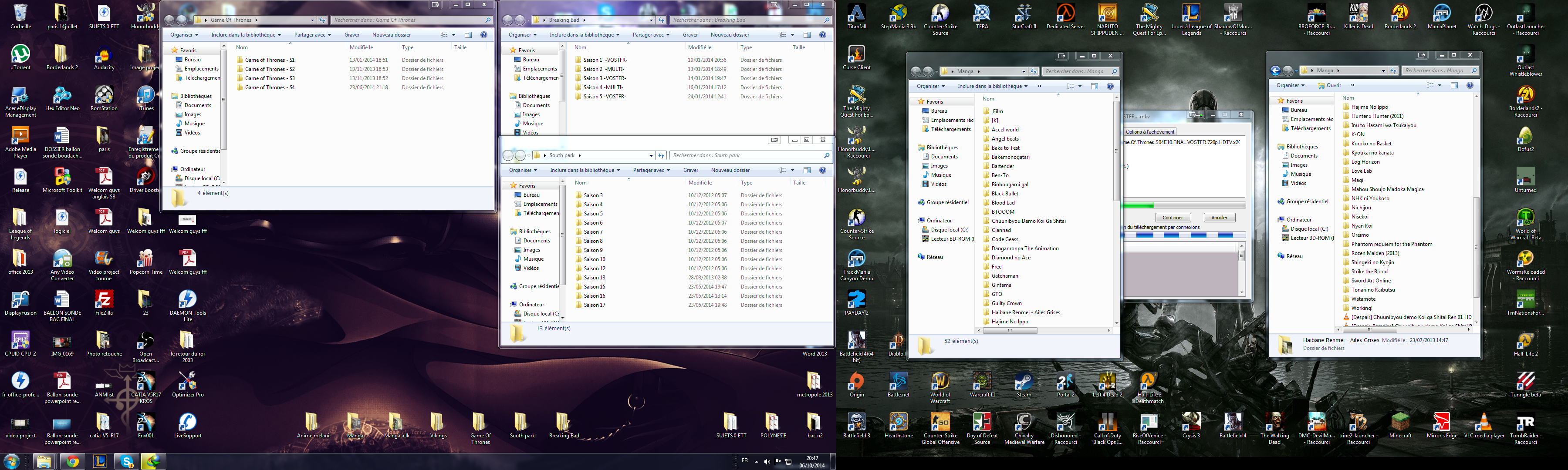Open view options arrow in Game Of Thrones window

[453, 35]
